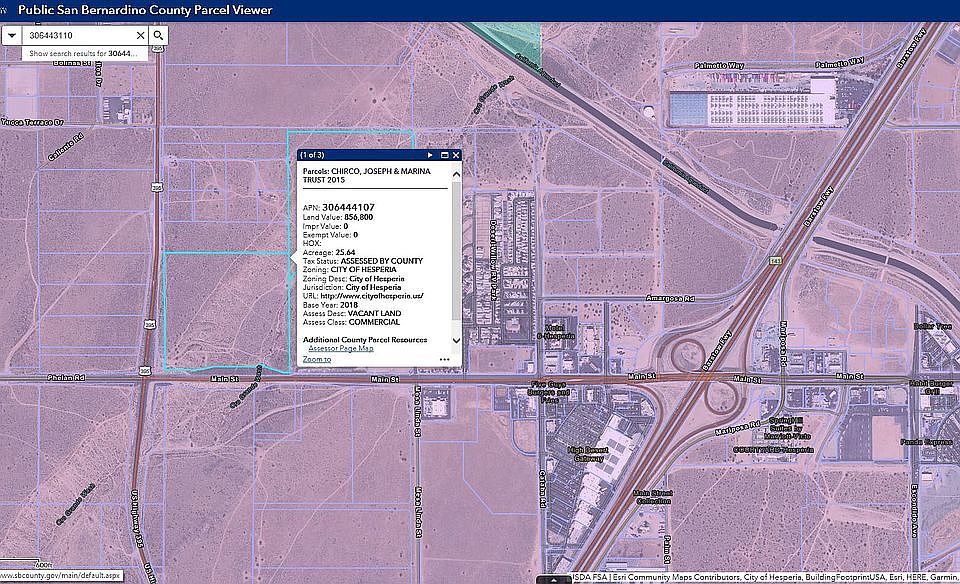Click the parcel number search field
Viewport: 960px width, 584px height.
[78, 36]
